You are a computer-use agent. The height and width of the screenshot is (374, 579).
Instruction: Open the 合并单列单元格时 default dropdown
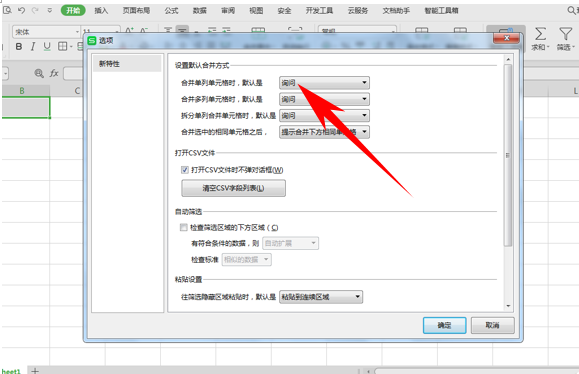(x=324, y=83)
